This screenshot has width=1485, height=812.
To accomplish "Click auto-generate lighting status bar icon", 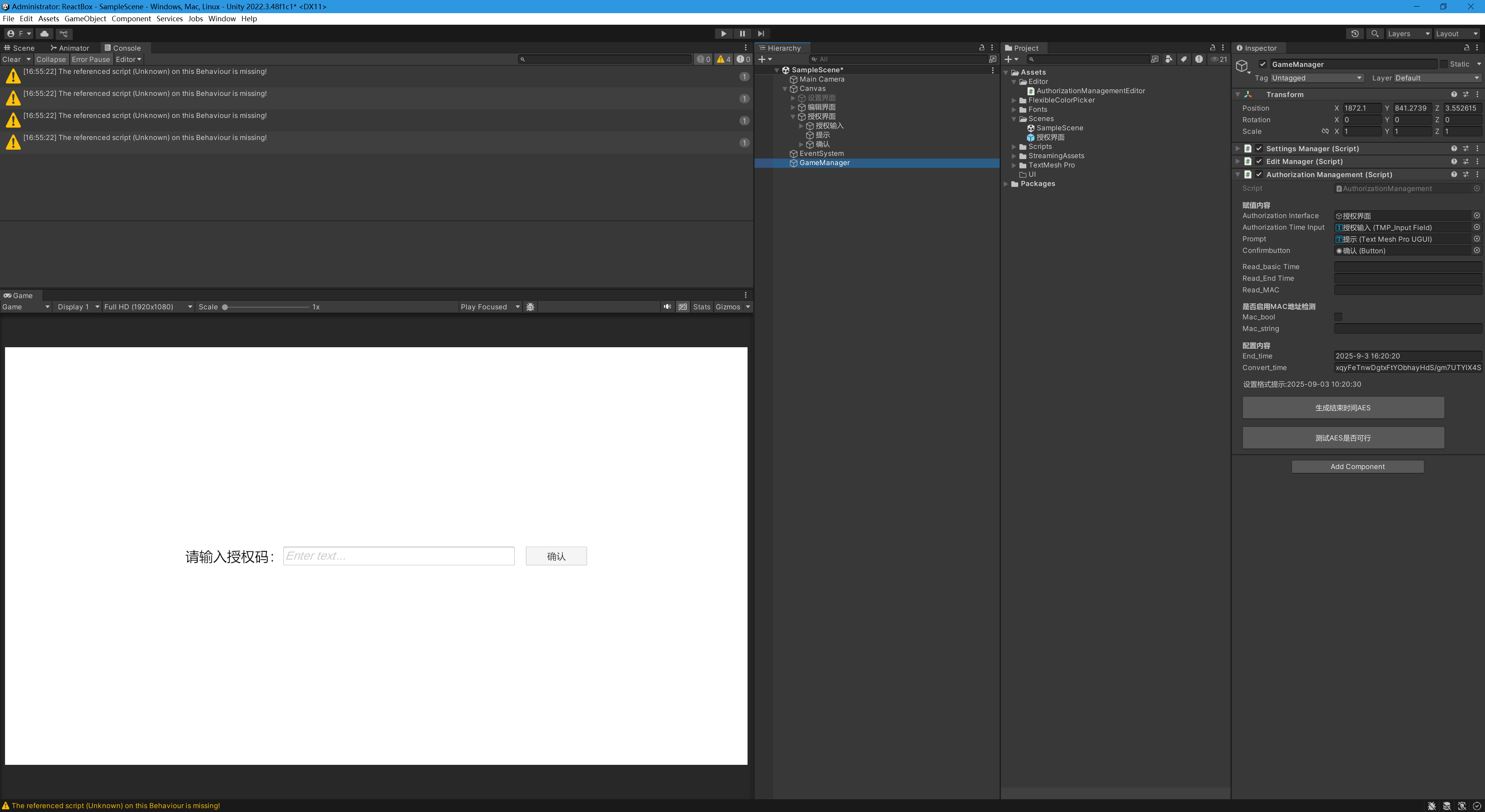I will point(1461,806).
